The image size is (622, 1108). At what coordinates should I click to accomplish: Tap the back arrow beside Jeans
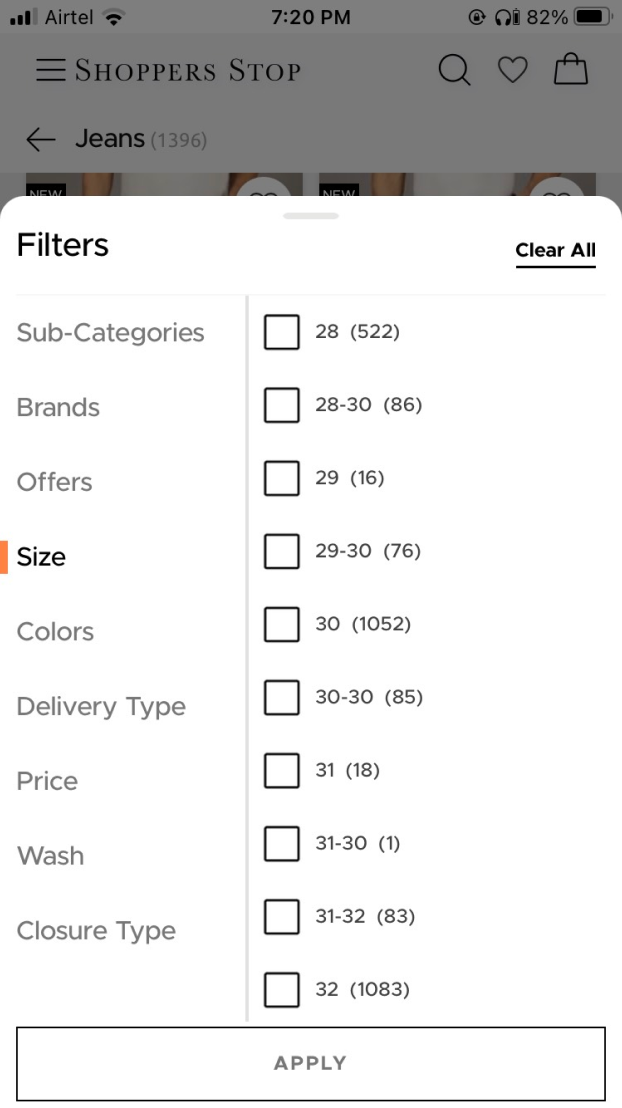(x=41, y=139)
